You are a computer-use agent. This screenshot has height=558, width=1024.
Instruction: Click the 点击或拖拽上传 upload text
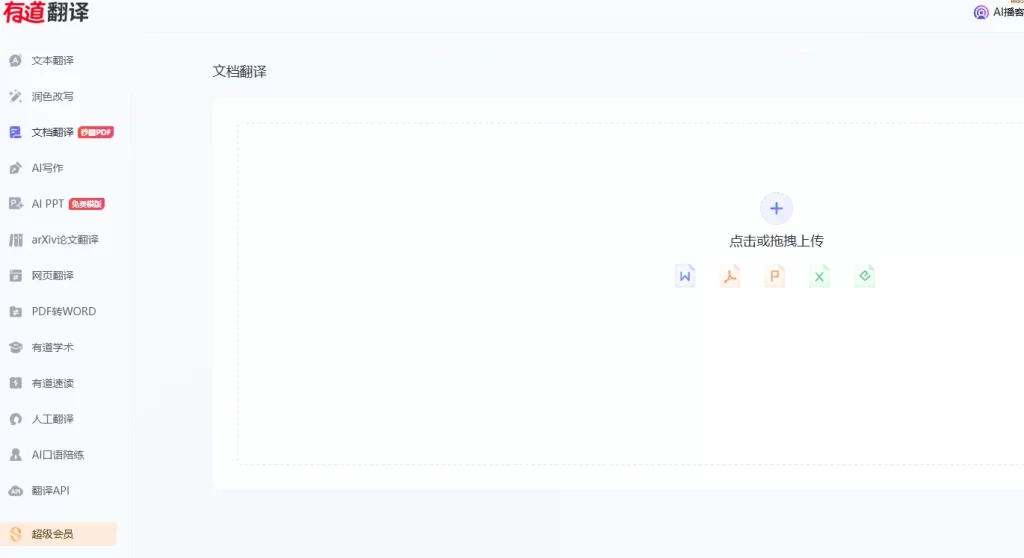click(x=776, y=241)
